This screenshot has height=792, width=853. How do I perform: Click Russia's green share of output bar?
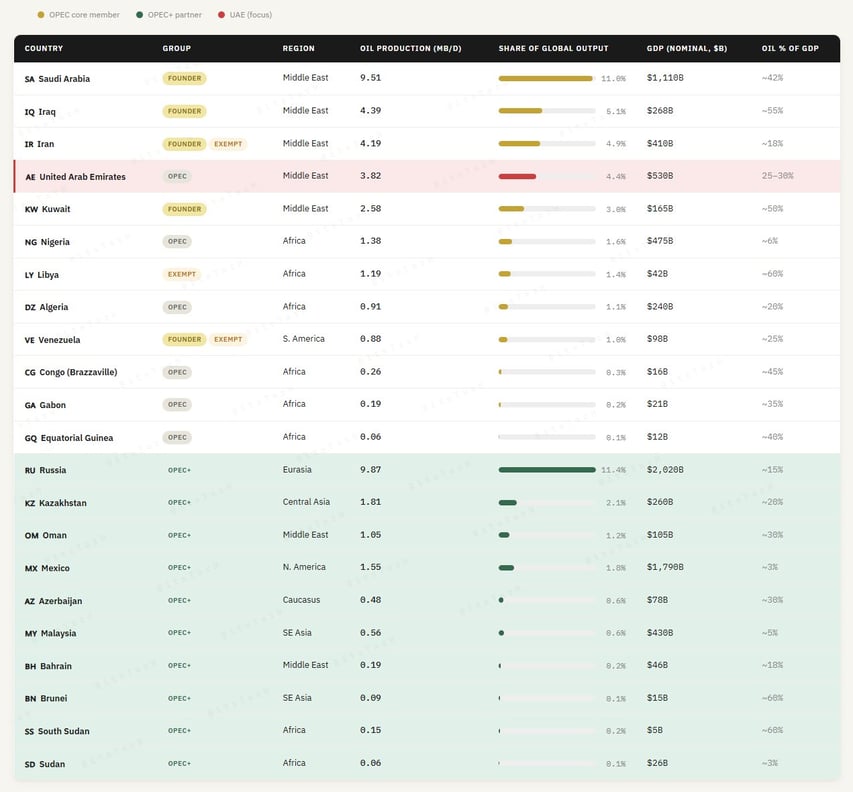tap(547, 470)
